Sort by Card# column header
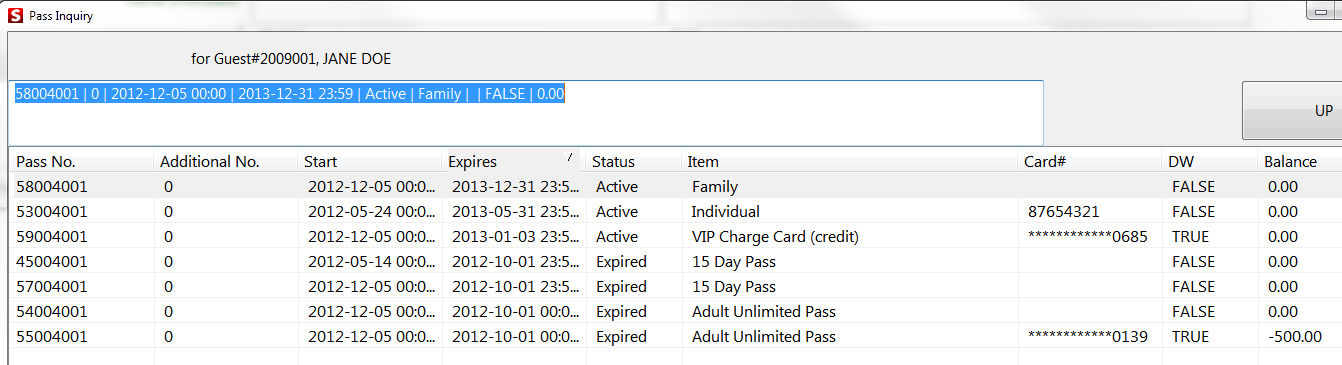Image resolution: width=1342 pixels, height=365 pixels. click(x=1090, y=161)
